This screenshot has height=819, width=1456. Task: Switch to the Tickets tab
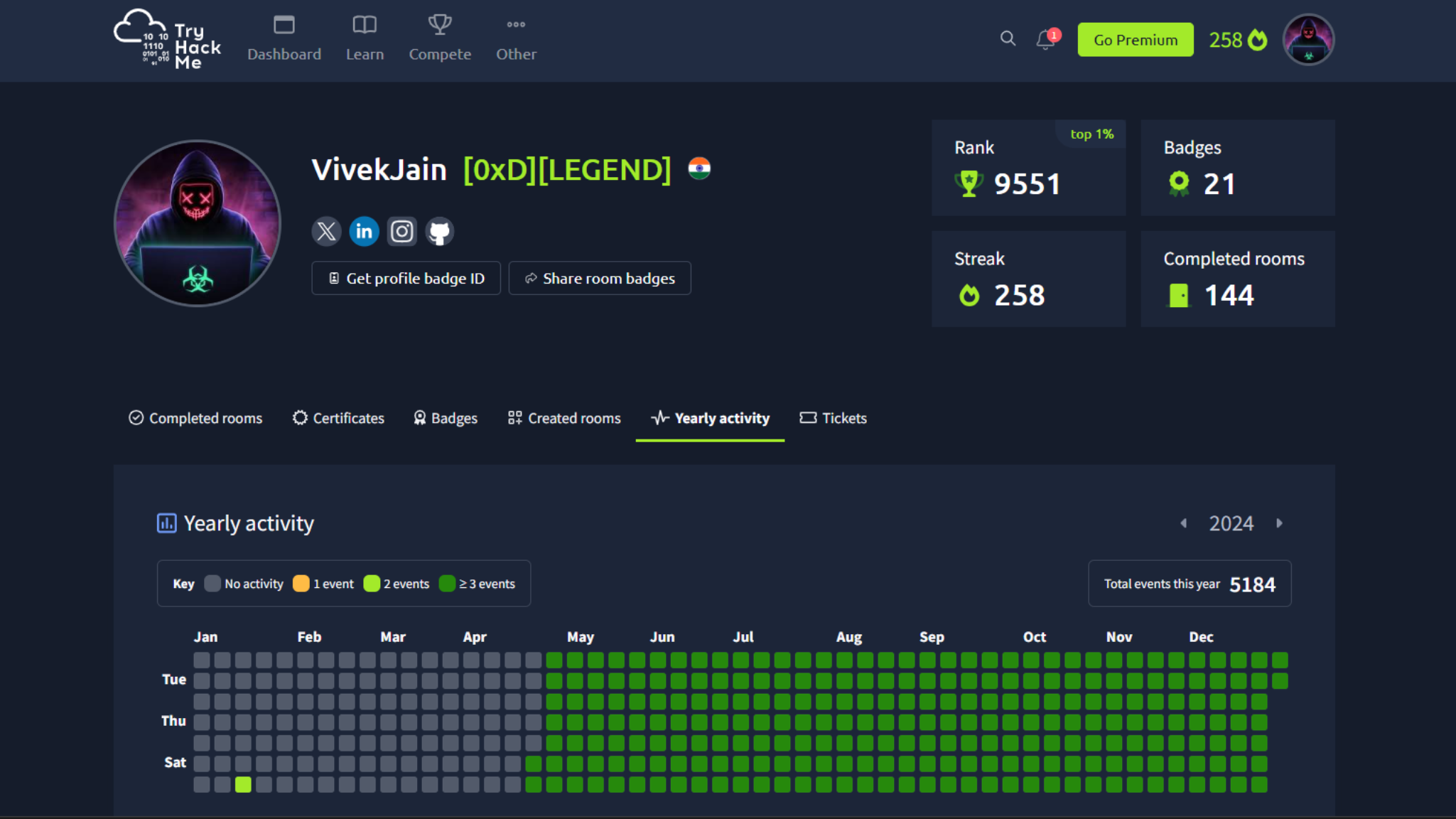coord(833,418)
